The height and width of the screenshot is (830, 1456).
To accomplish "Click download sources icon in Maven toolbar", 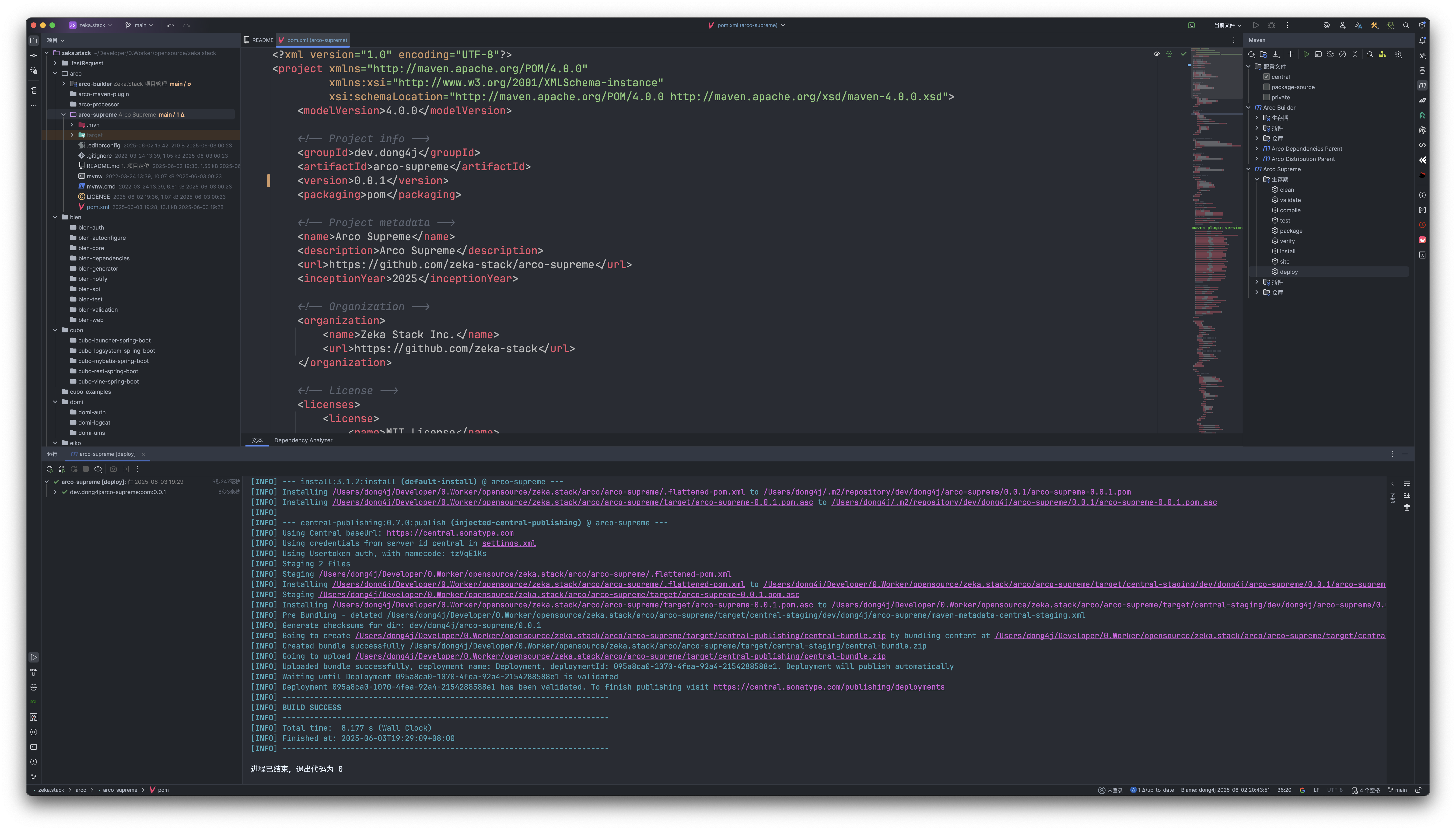I will pos(1276,55).
